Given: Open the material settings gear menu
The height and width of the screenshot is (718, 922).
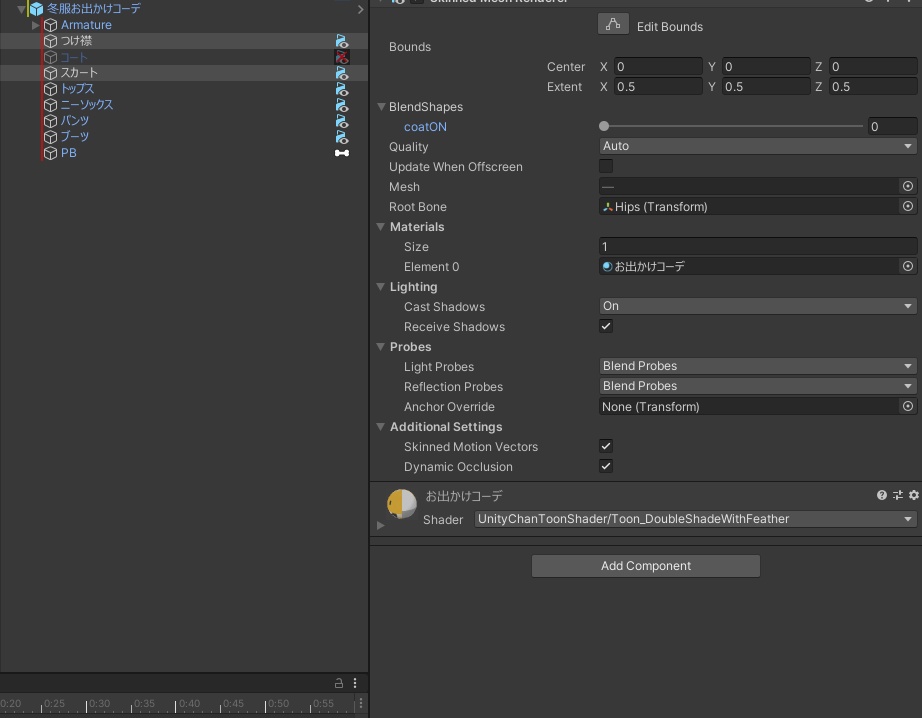Looking at the screenshot, I should (914, 495).
